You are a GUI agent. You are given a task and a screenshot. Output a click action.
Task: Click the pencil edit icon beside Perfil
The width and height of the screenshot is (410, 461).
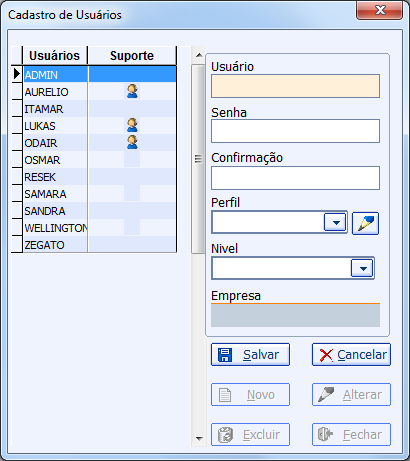tap(365, 223)
